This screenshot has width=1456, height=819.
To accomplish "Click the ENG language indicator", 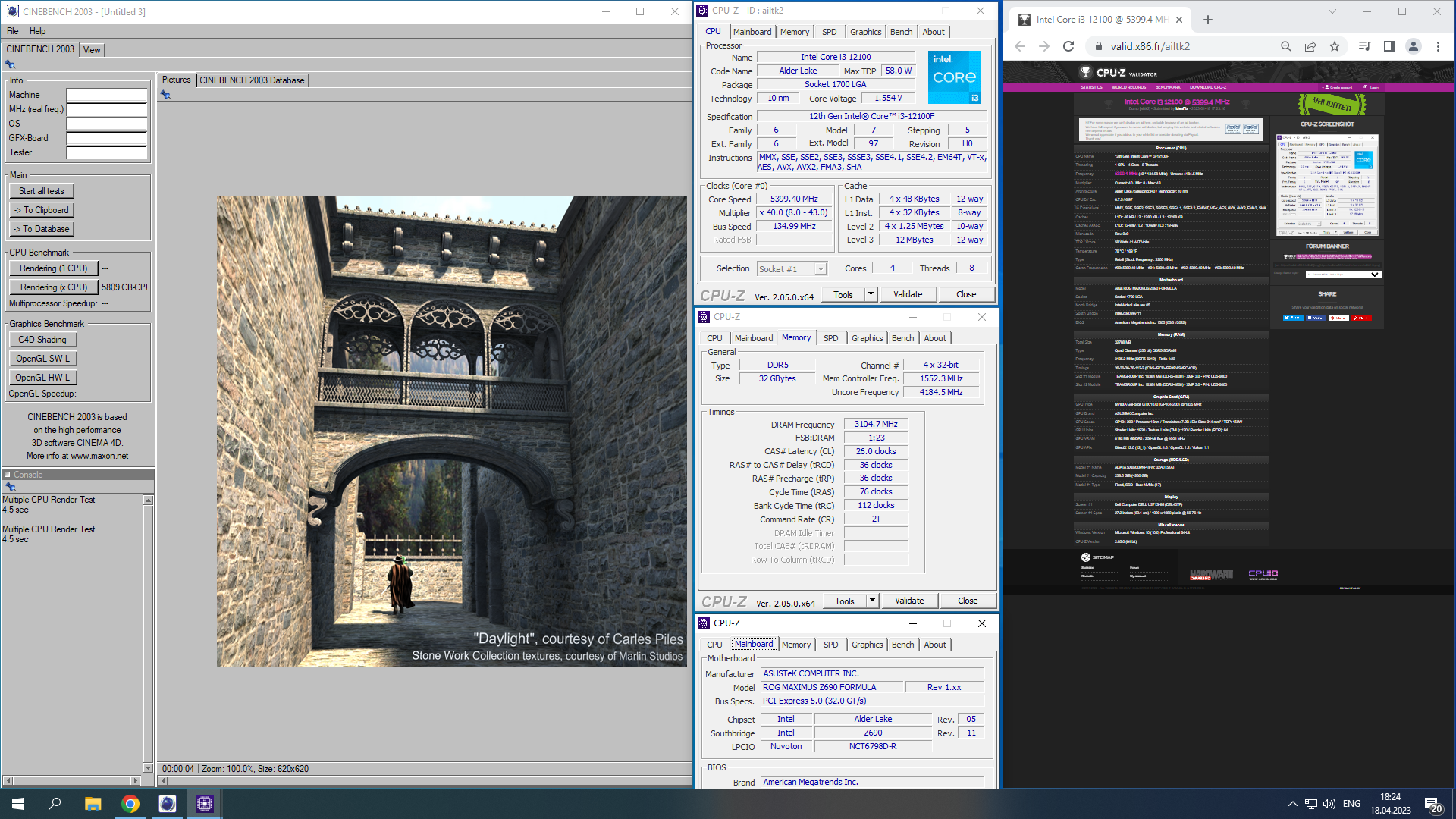I will [x=1351, y=804].
